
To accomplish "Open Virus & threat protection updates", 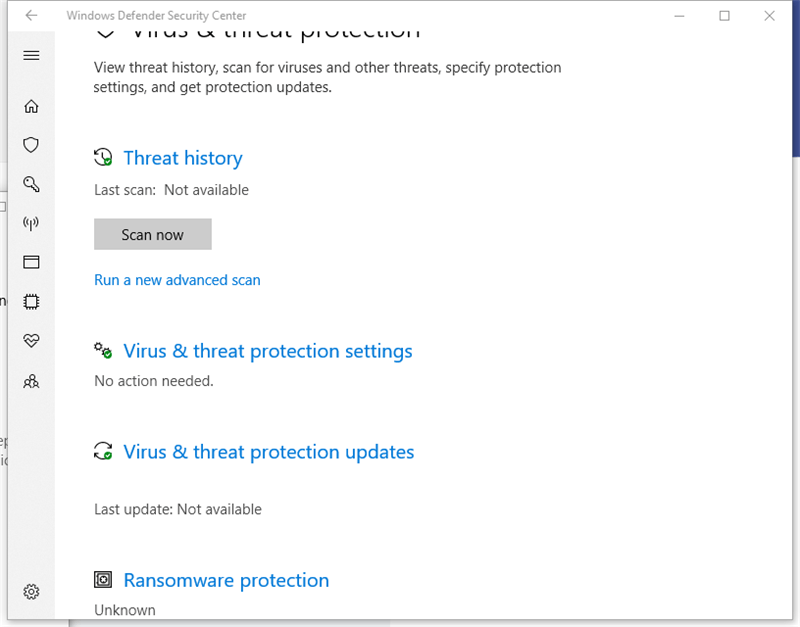I will tap(268, 452).
